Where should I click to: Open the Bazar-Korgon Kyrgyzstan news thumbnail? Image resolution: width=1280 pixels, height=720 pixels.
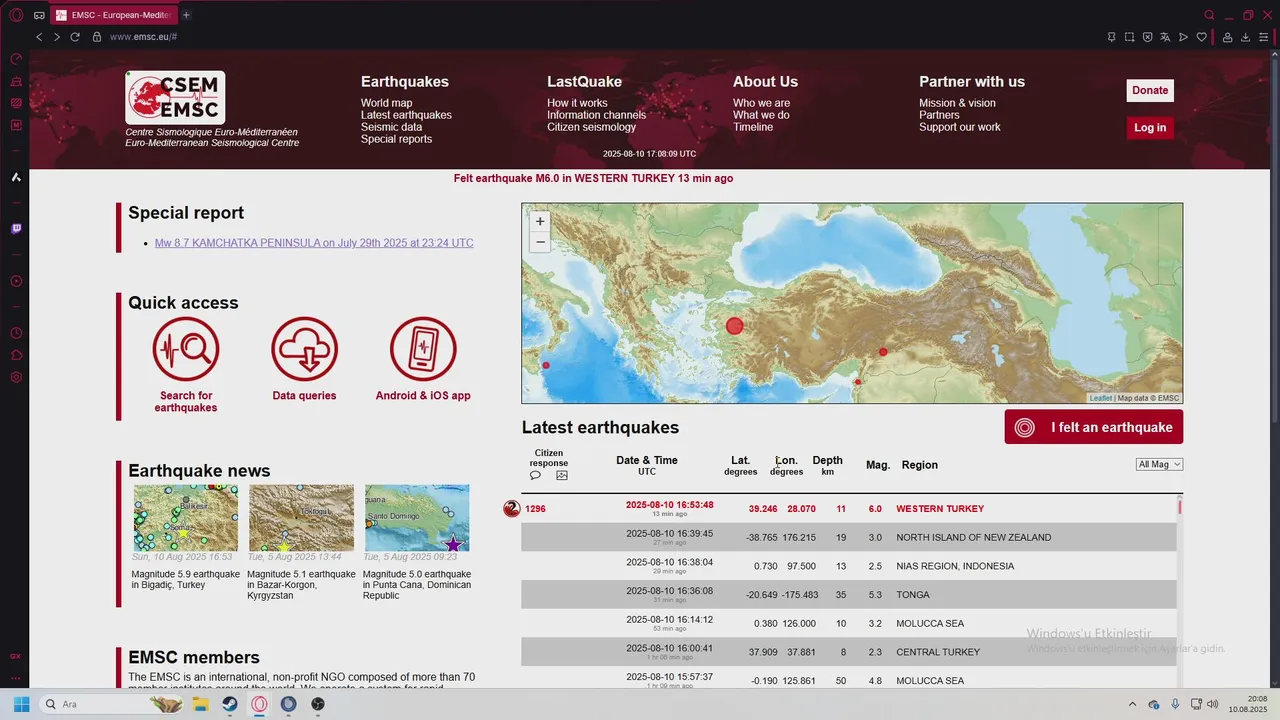coord(301,518)
